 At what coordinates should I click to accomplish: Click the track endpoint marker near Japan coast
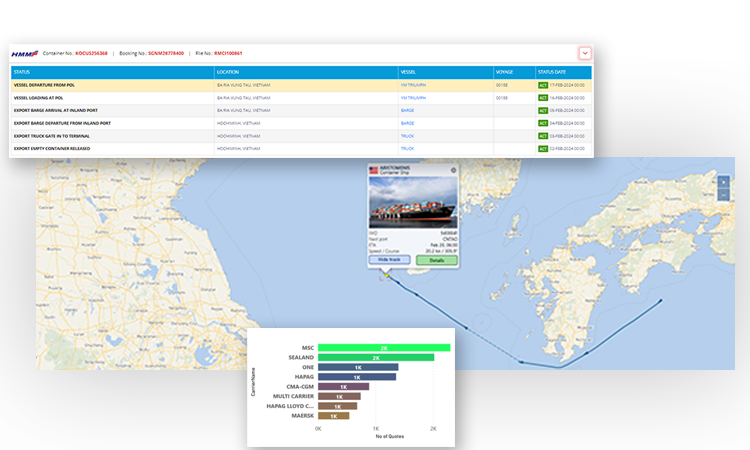661,300
